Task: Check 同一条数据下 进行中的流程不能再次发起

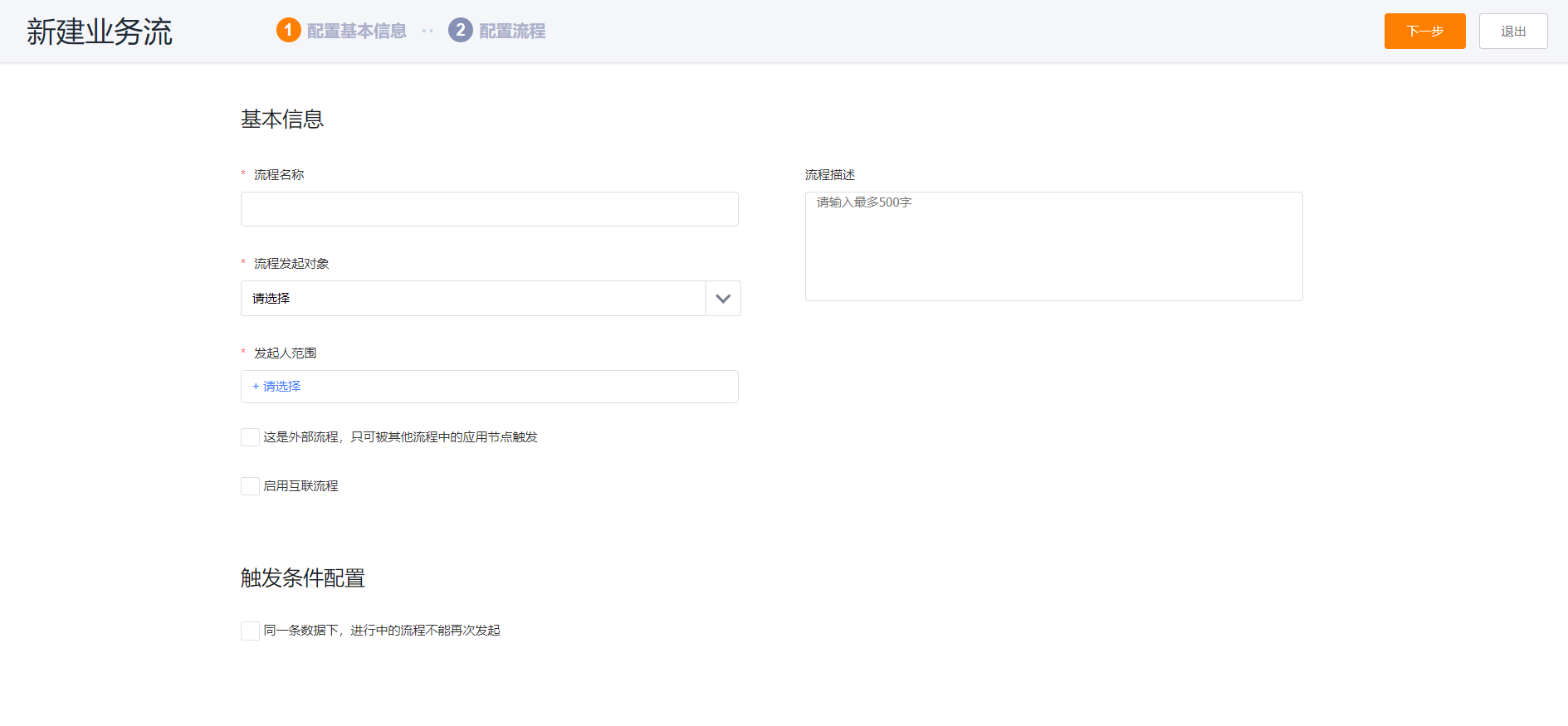Action: pos(250,631)
